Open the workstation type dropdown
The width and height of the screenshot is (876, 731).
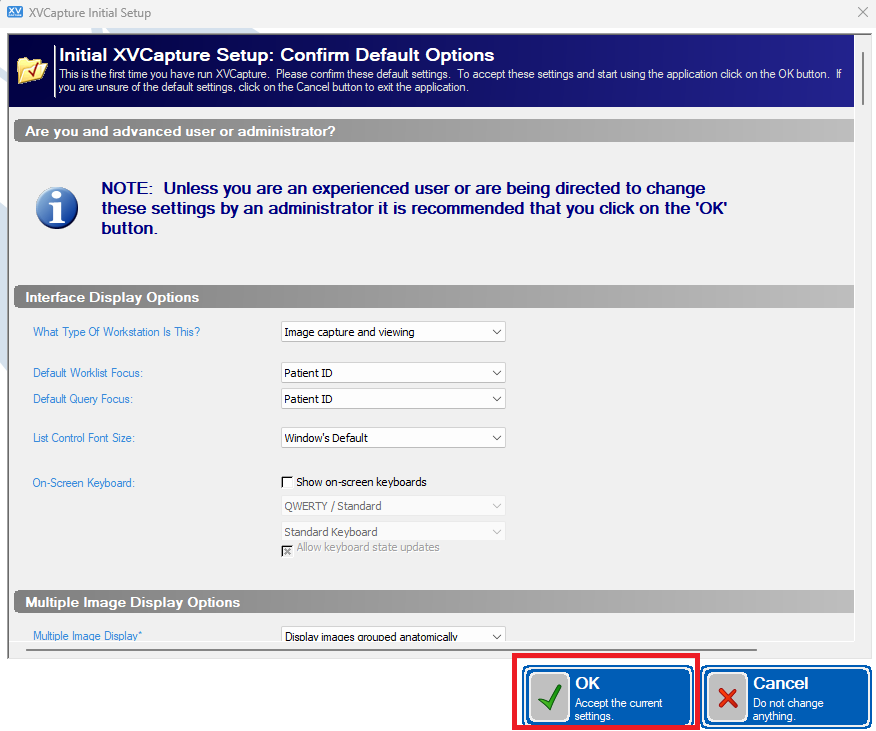click(x=393, y=332)
